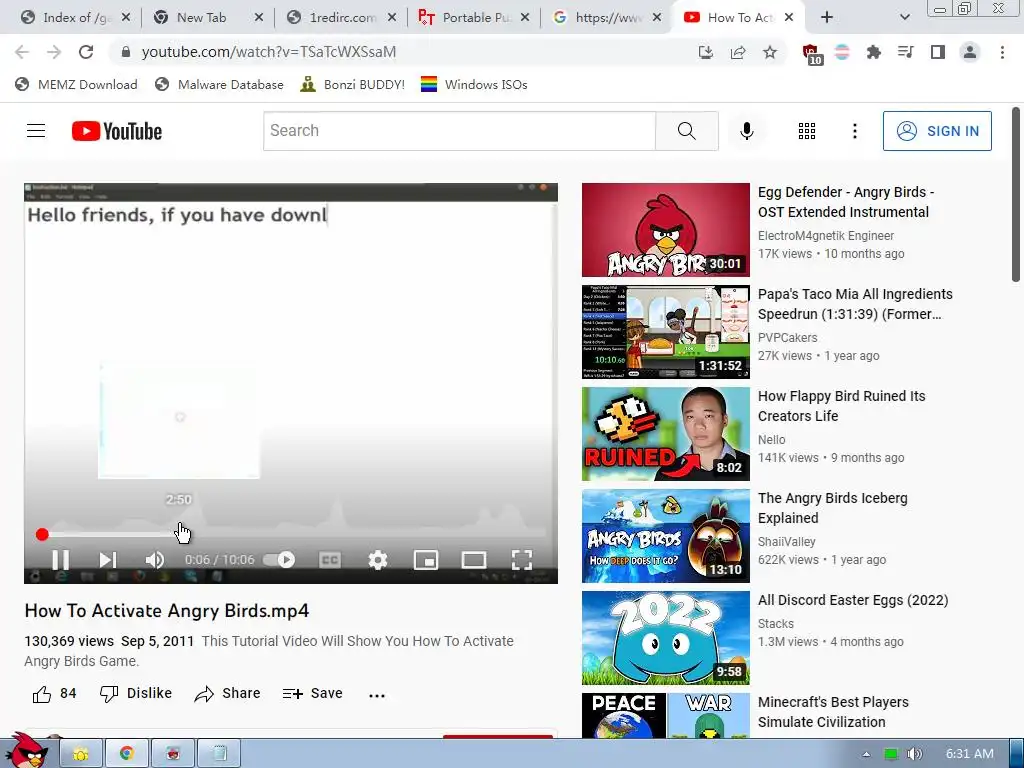Open YouTube apps grid
The width and height of the screenshot is (1024, 768).
pyautogui.click(x=807, y=131)
